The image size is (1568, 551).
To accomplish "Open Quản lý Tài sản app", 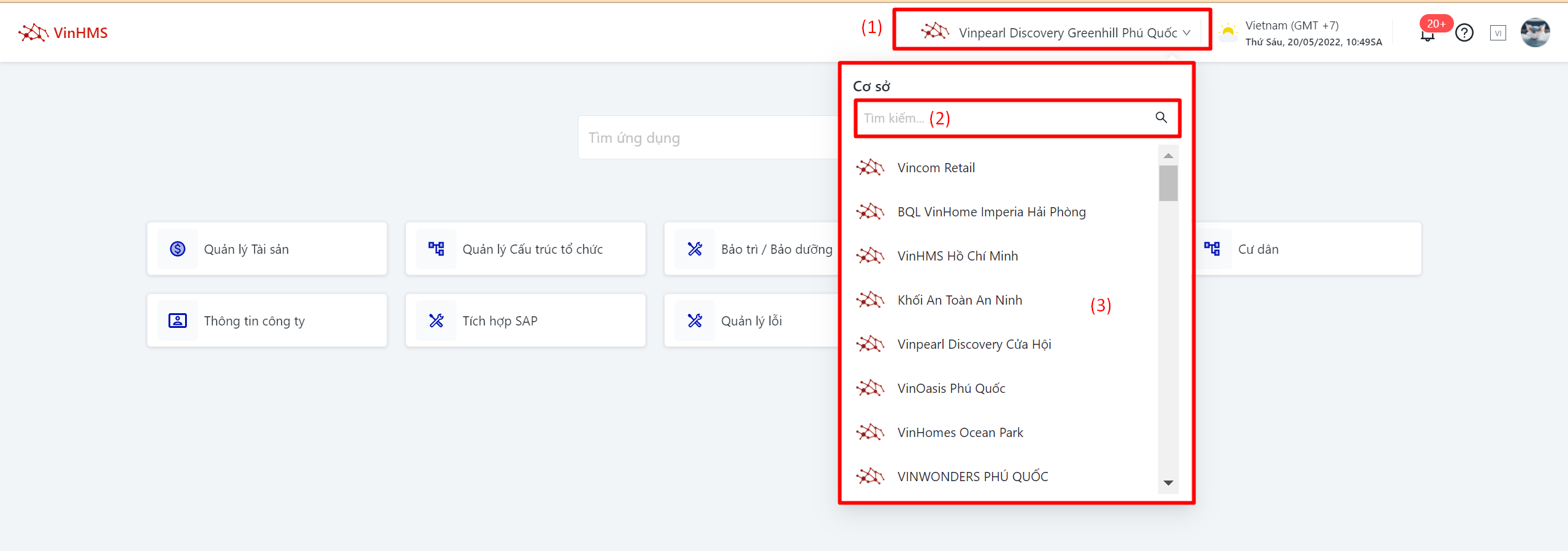I will (x=267, y=249).
